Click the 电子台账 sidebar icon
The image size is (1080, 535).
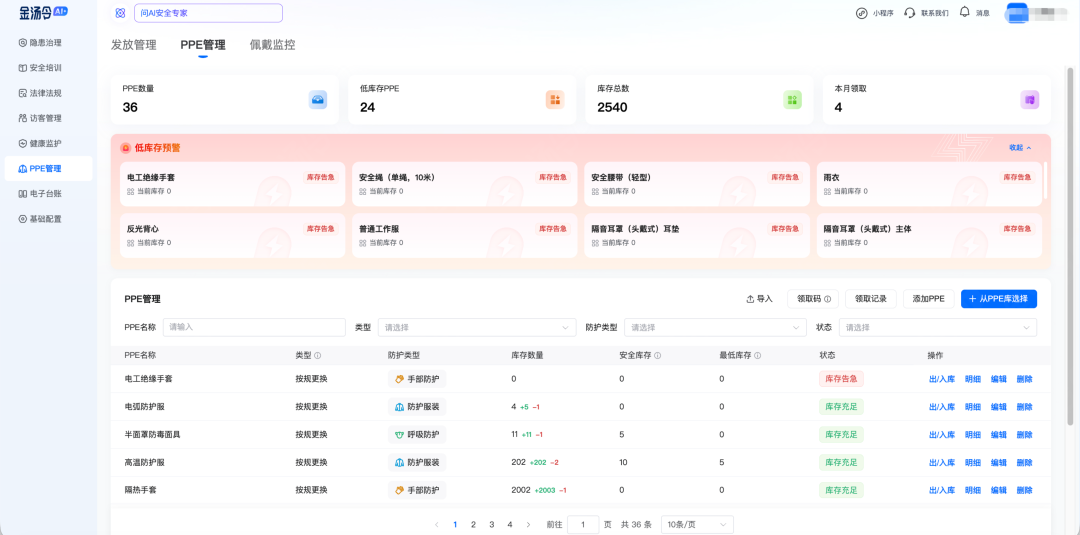click(23, 193)
